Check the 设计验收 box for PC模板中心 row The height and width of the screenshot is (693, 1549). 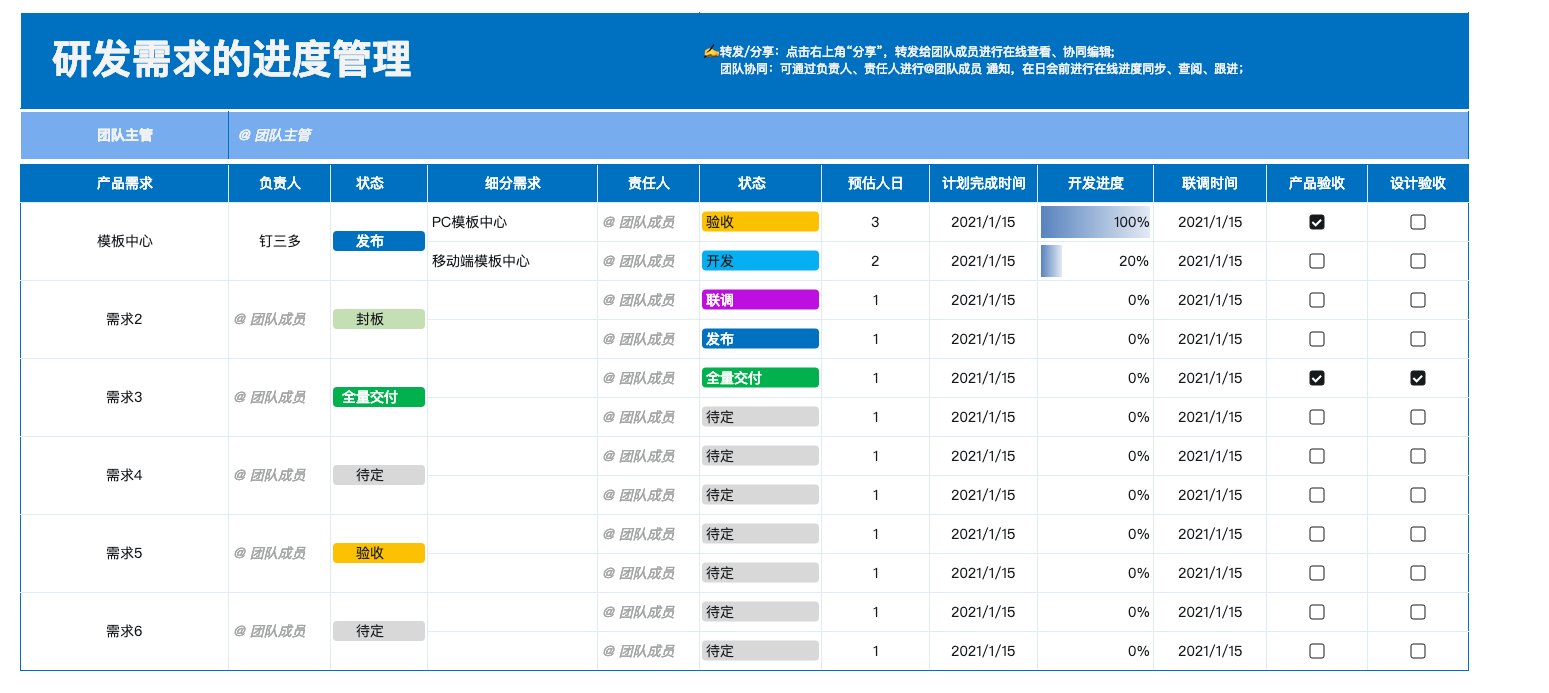pos(1417,222)
